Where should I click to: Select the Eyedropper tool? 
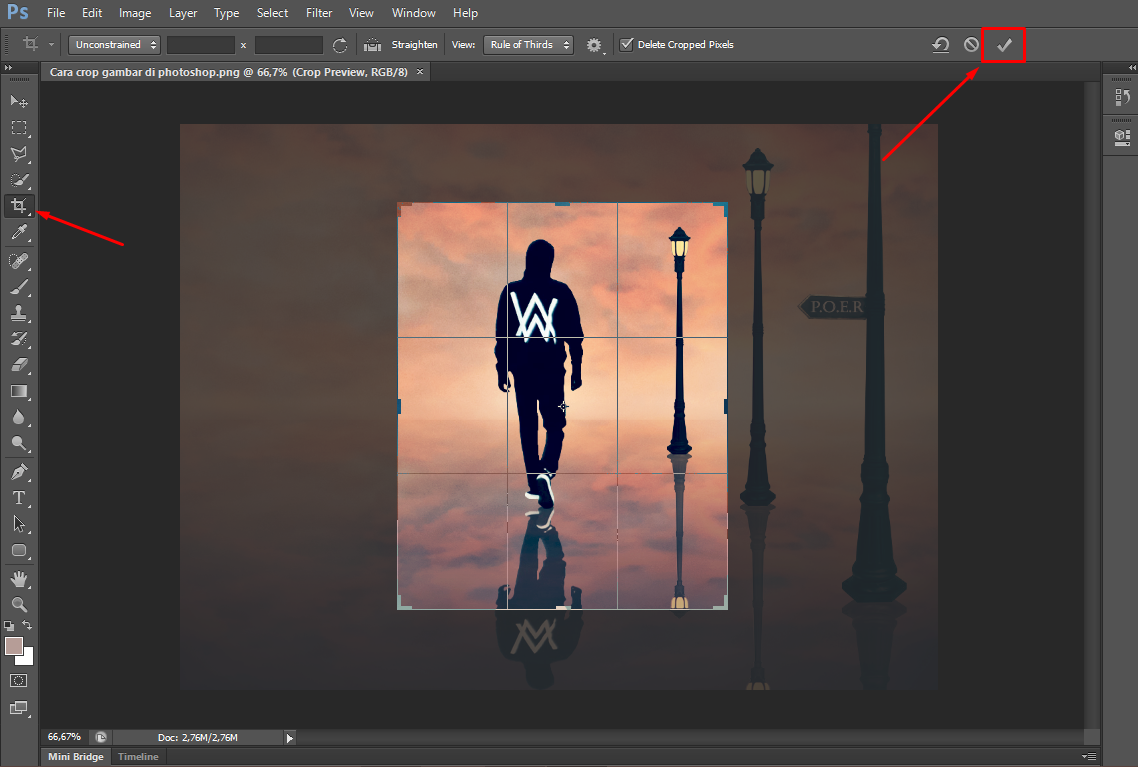pyautogui.click(x=19, y=232)
